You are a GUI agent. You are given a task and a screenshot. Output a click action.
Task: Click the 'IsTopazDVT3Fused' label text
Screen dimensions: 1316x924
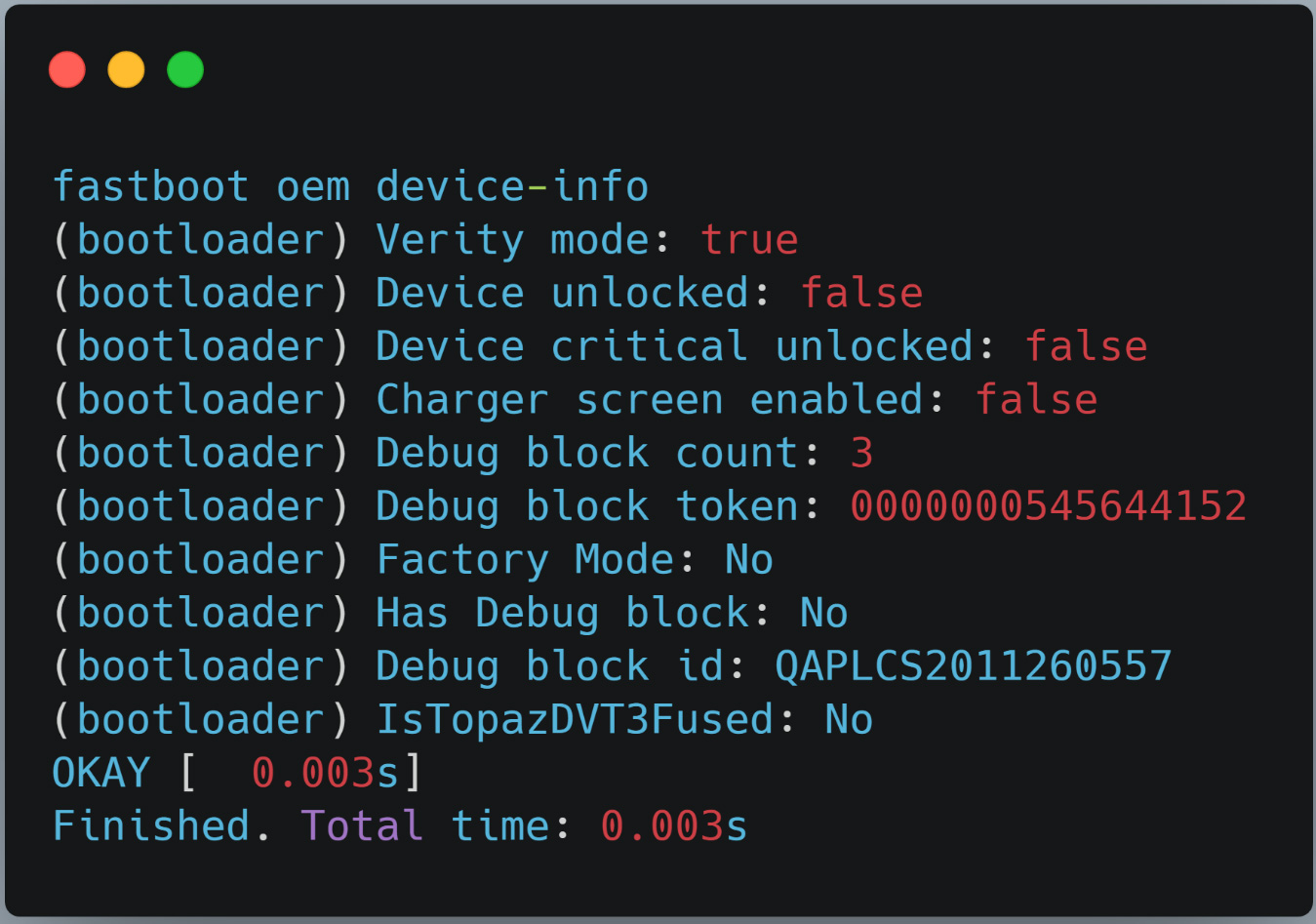[575, 720]
